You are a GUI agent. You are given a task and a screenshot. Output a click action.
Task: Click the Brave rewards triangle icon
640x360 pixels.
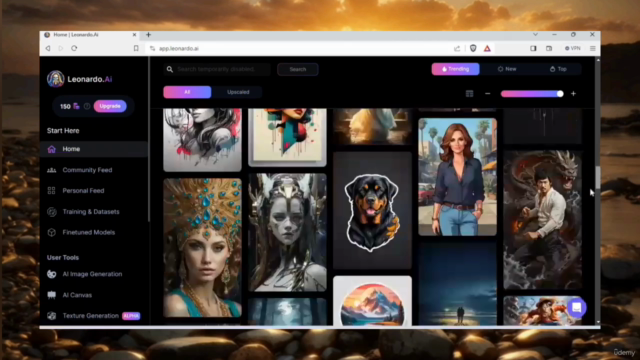click(487, 48)
